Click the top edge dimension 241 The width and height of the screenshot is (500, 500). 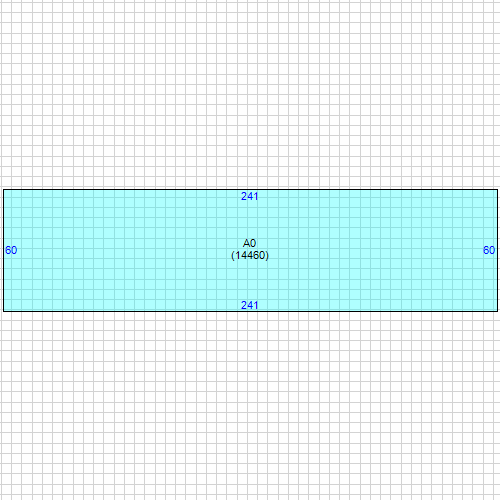point(249,196)
